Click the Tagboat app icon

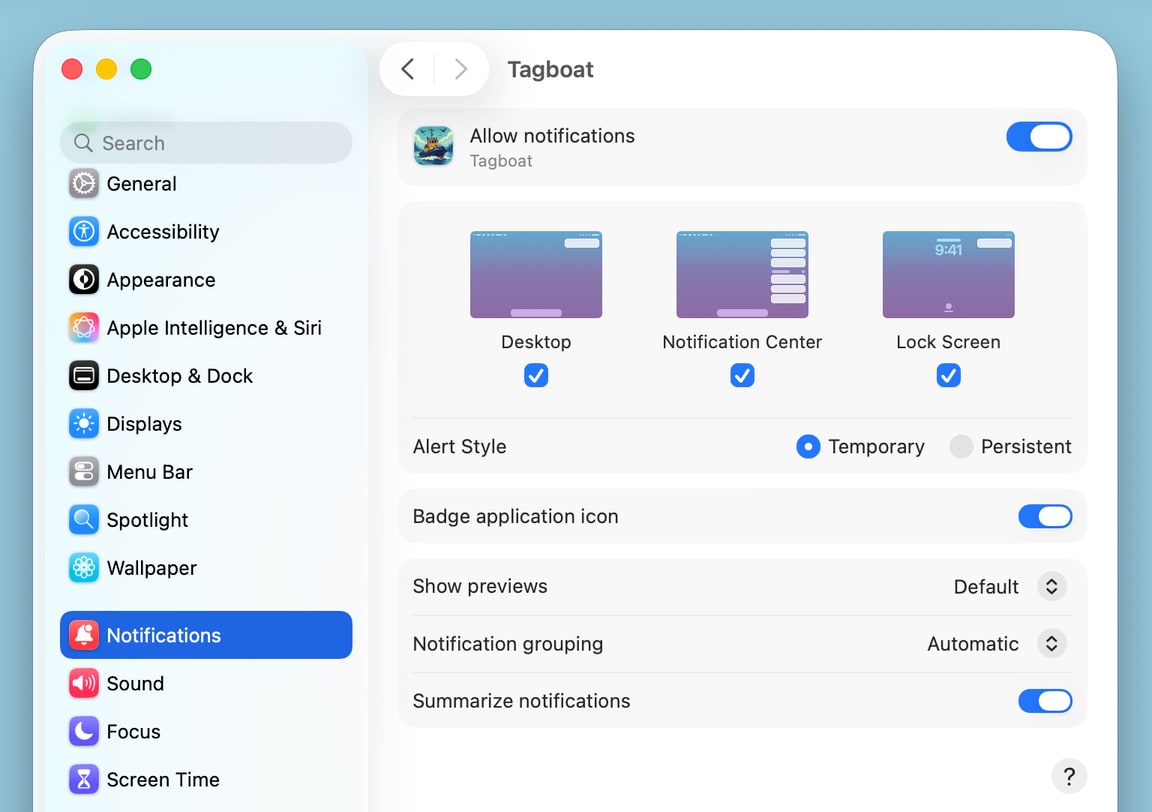433,146
